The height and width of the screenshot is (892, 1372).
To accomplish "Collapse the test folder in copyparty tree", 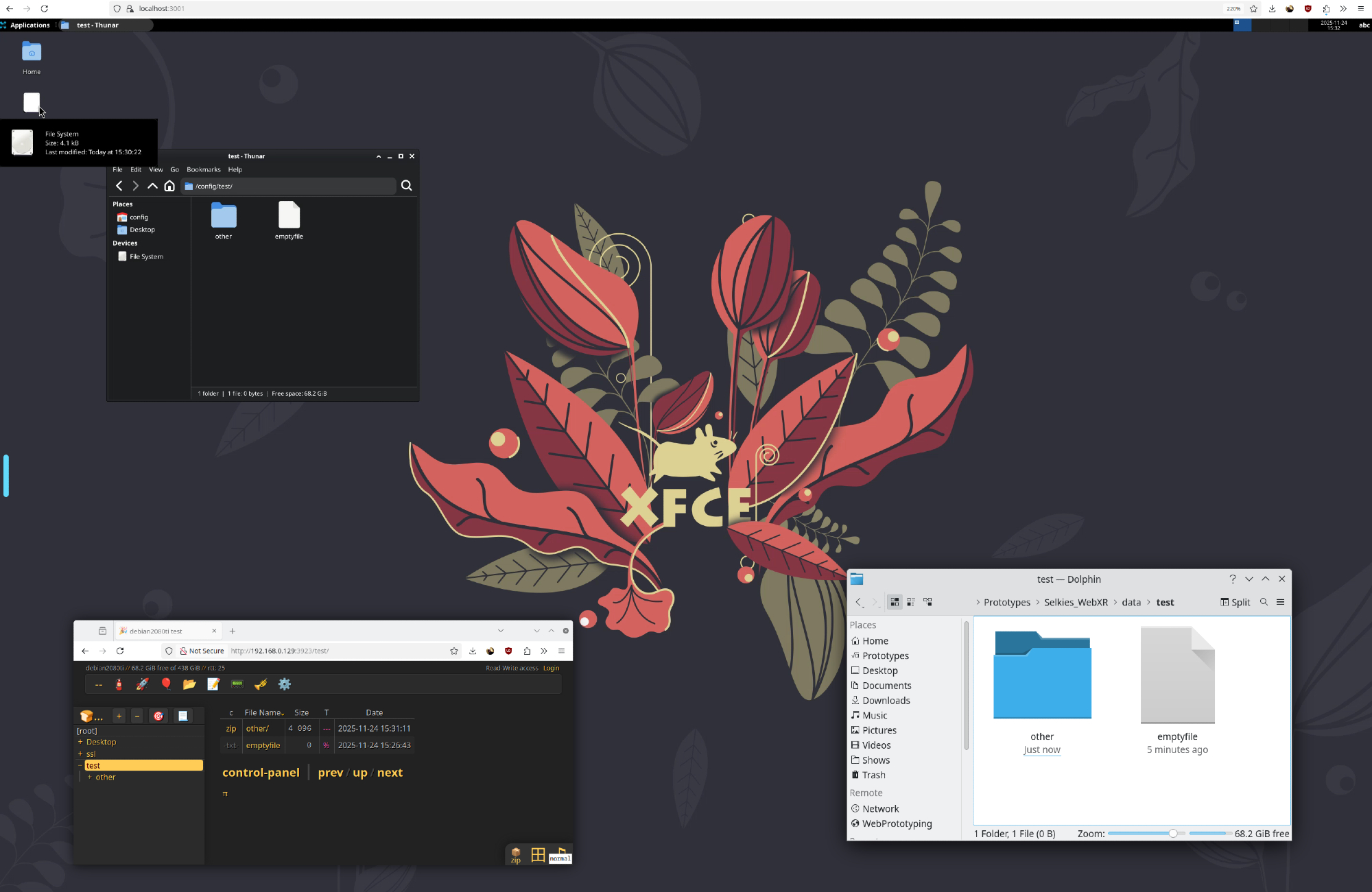I will coord(80,766).
